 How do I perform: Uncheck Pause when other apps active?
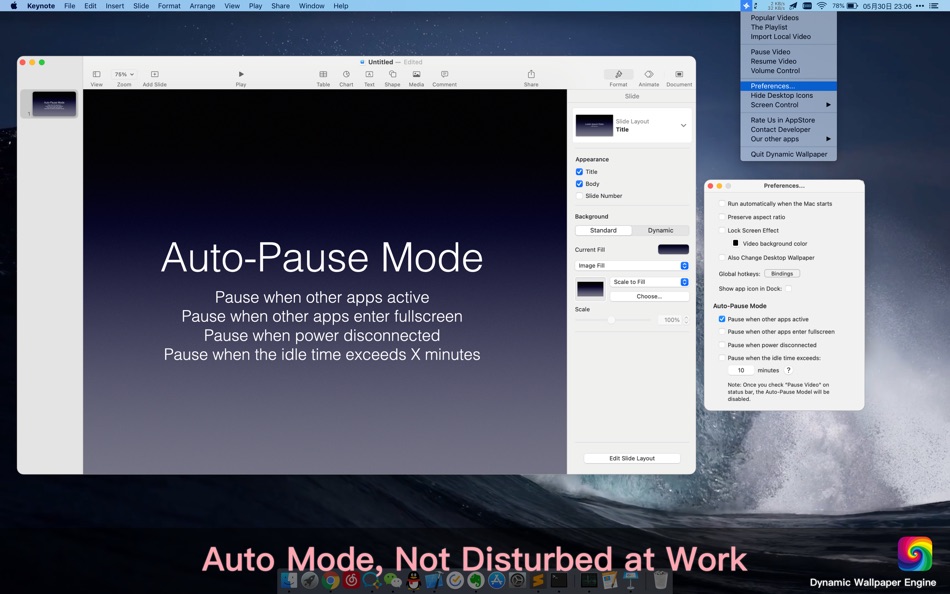coord(721,319)
